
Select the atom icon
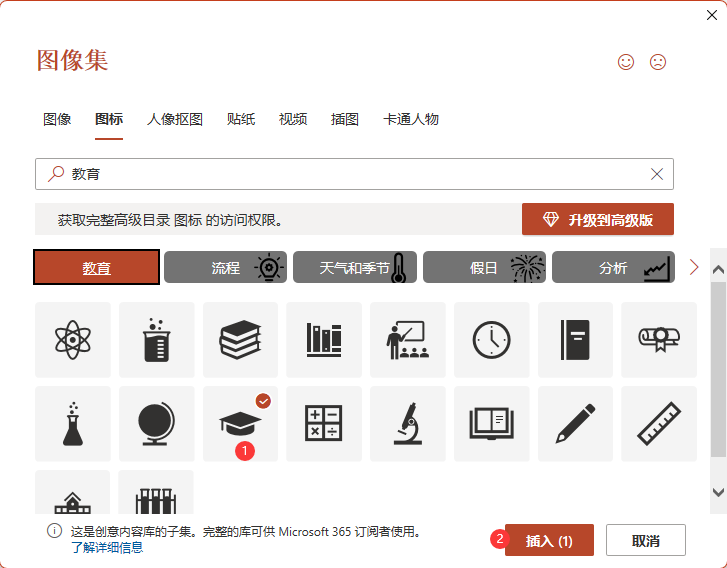click(73, 340)
